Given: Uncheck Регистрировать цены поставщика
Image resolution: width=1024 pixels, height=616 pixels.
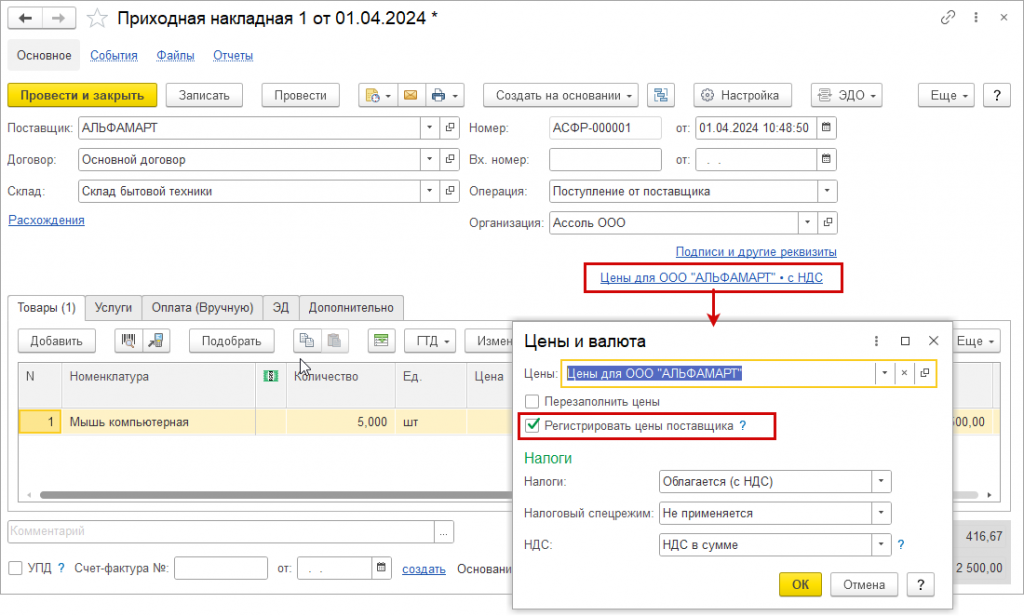Looking at the screenshot, I should point(532,426).
